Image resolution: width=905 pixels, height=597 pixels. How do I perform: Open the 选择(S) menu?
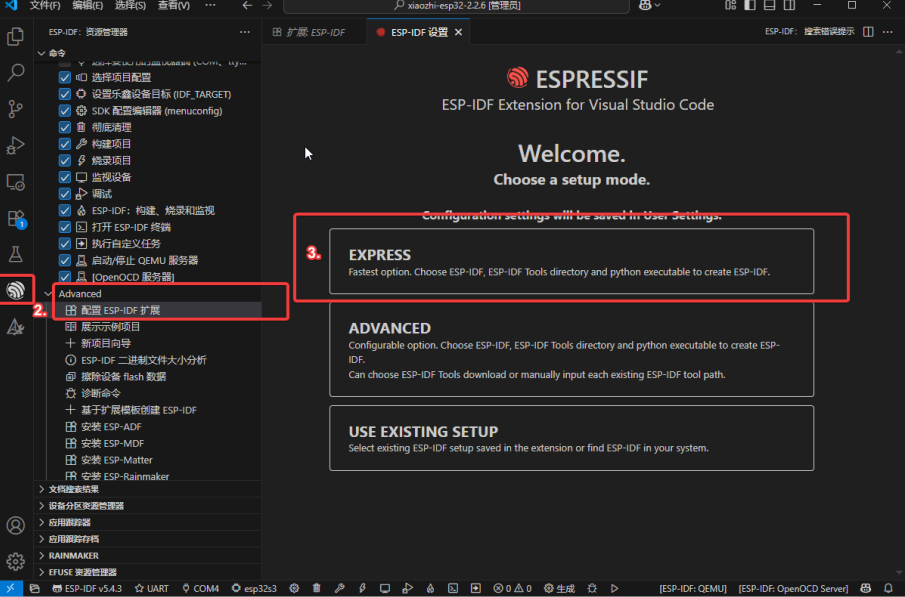pos(130,5)
